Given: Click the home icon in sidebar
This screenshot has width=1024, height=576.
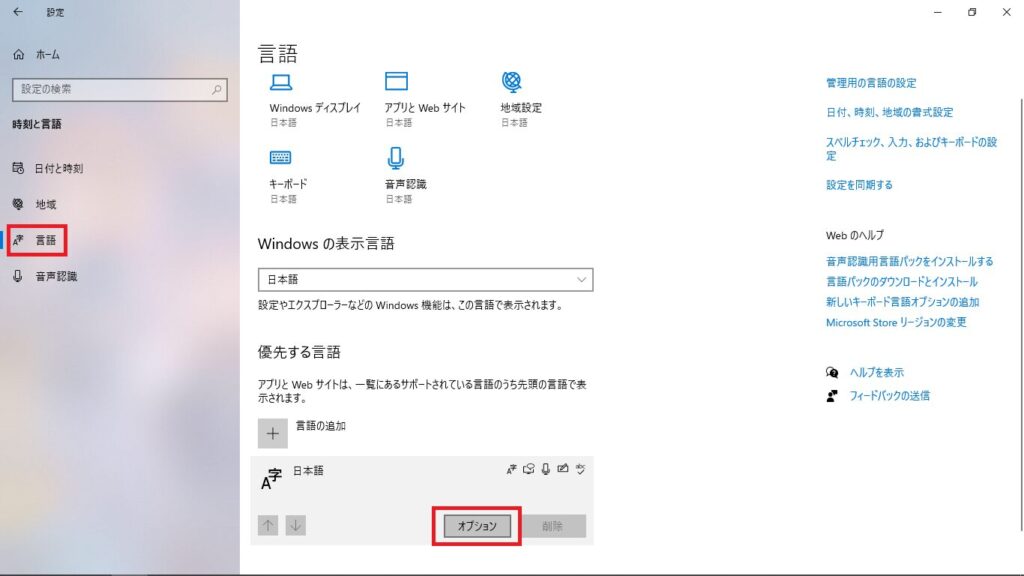Looking at the screenshot, I should coord(18,55).
